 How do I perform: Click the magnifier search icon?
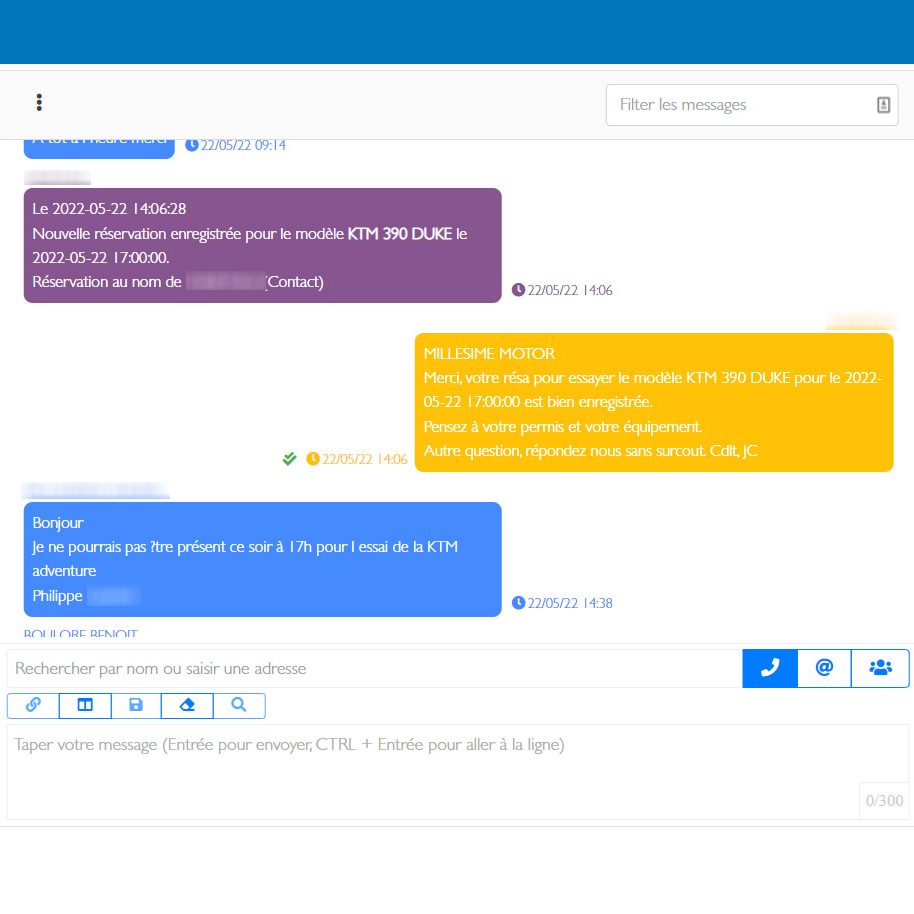pos(239,705)
